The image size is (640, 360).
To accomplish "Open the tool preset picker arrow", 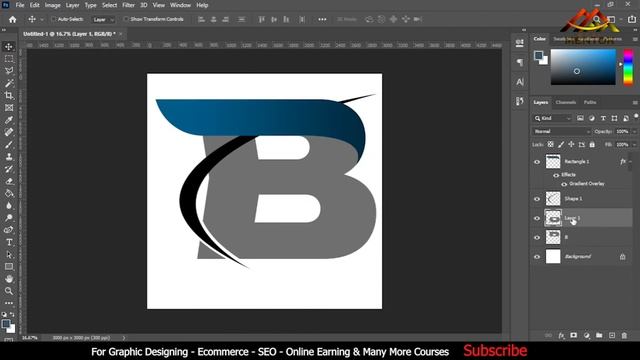I will (42, 19).
